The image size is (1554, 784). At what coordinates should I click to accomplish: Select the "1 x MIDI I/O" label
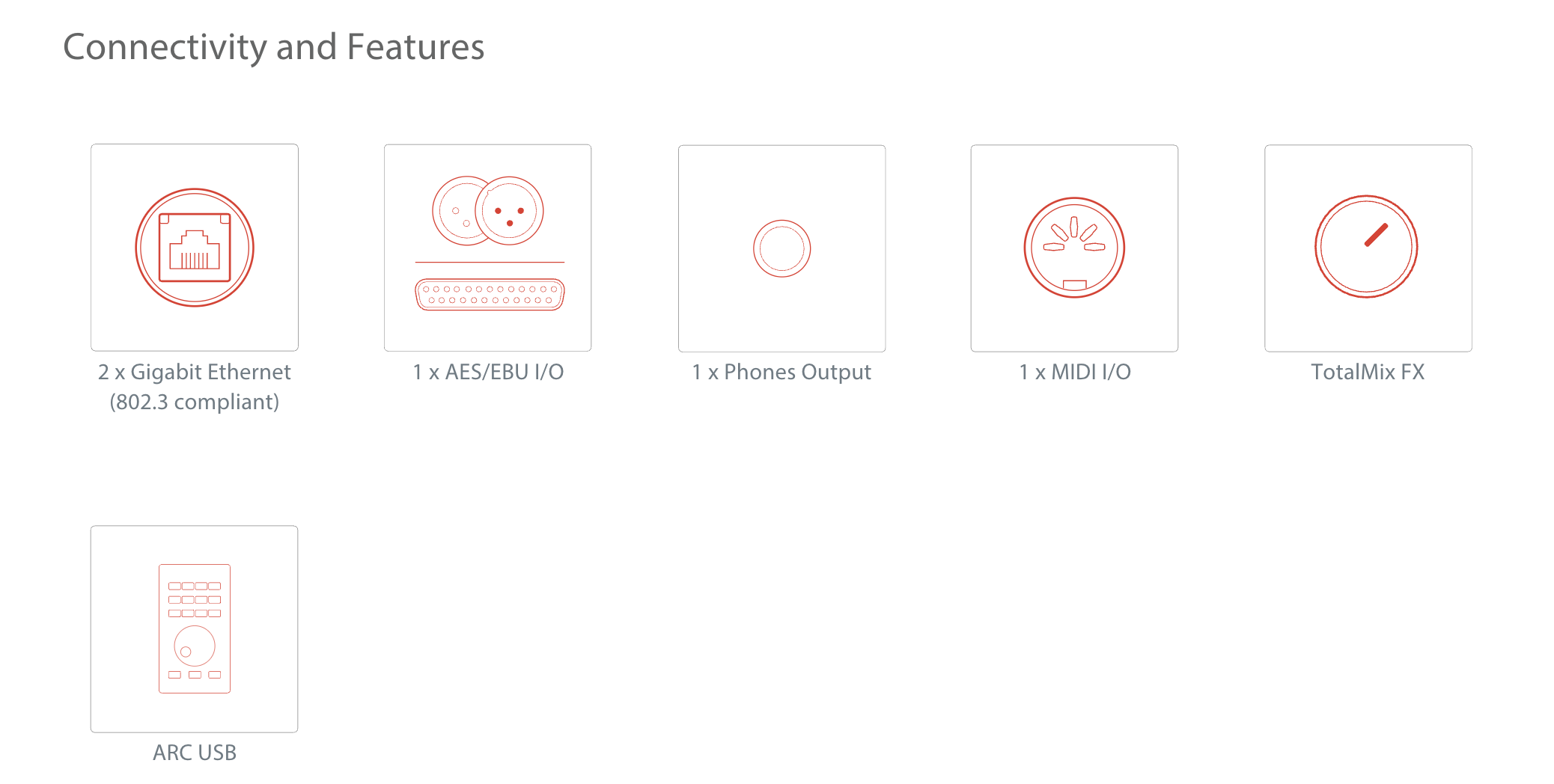[1075, 372]
